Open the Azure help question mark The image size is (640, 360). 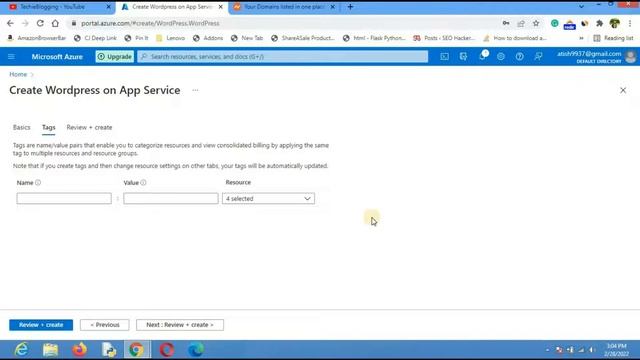[519, 56]
